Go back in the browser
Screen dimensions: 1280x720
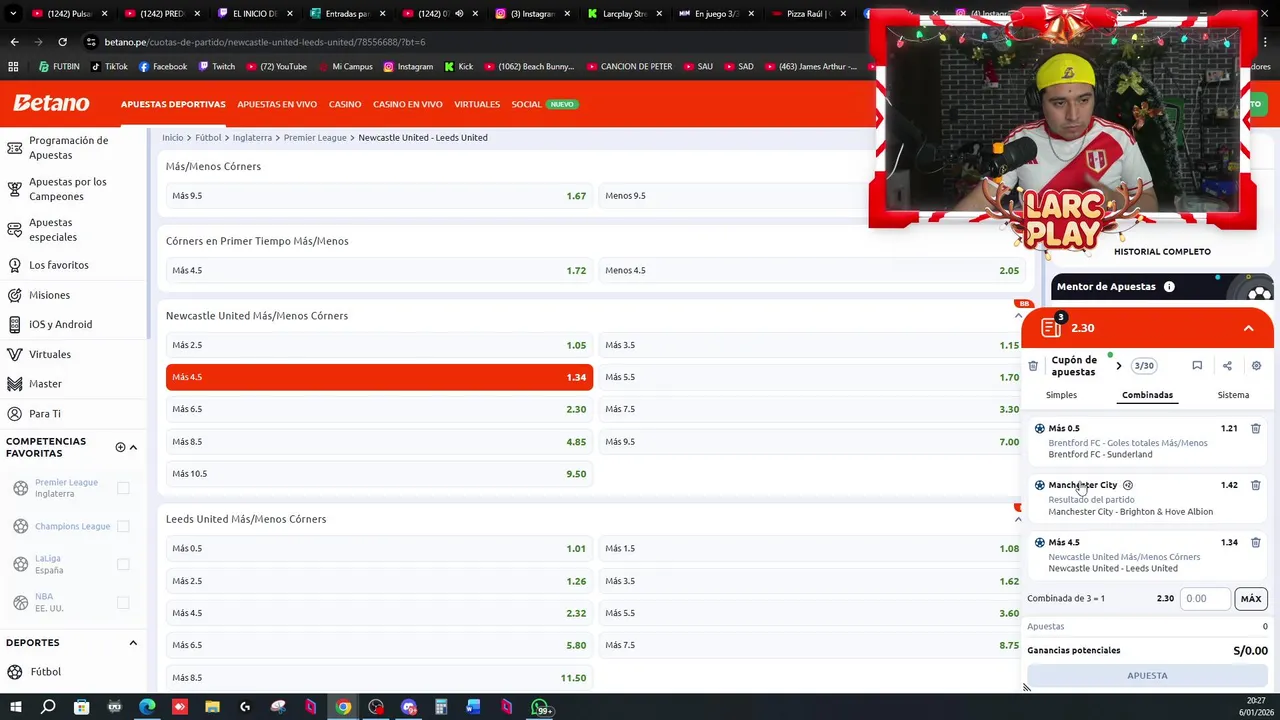[x=14, y=42]
